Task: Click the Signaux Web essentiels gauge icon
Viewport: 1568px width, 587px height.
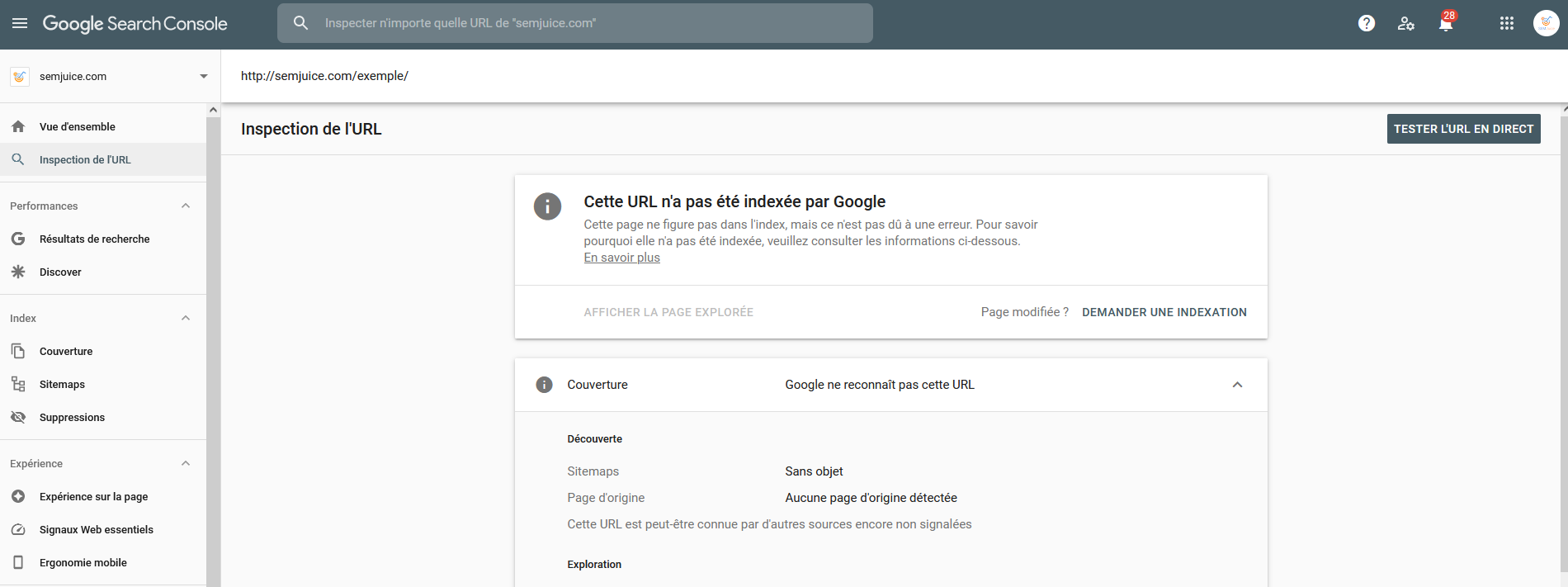Action: [18, 529]
